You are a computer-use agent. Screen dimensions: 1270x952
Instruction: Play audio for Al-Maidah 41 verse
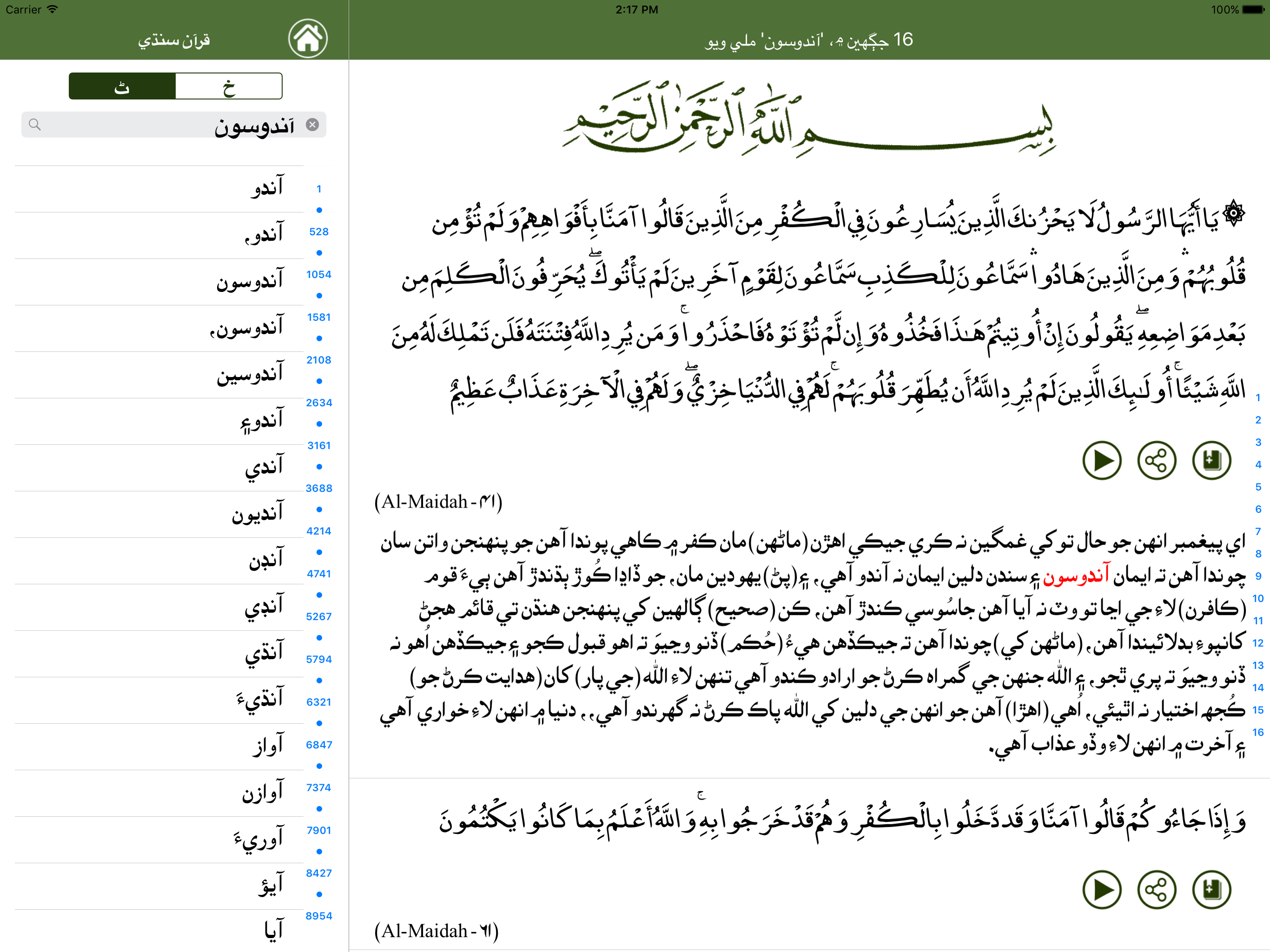[x=1102, y=460]
